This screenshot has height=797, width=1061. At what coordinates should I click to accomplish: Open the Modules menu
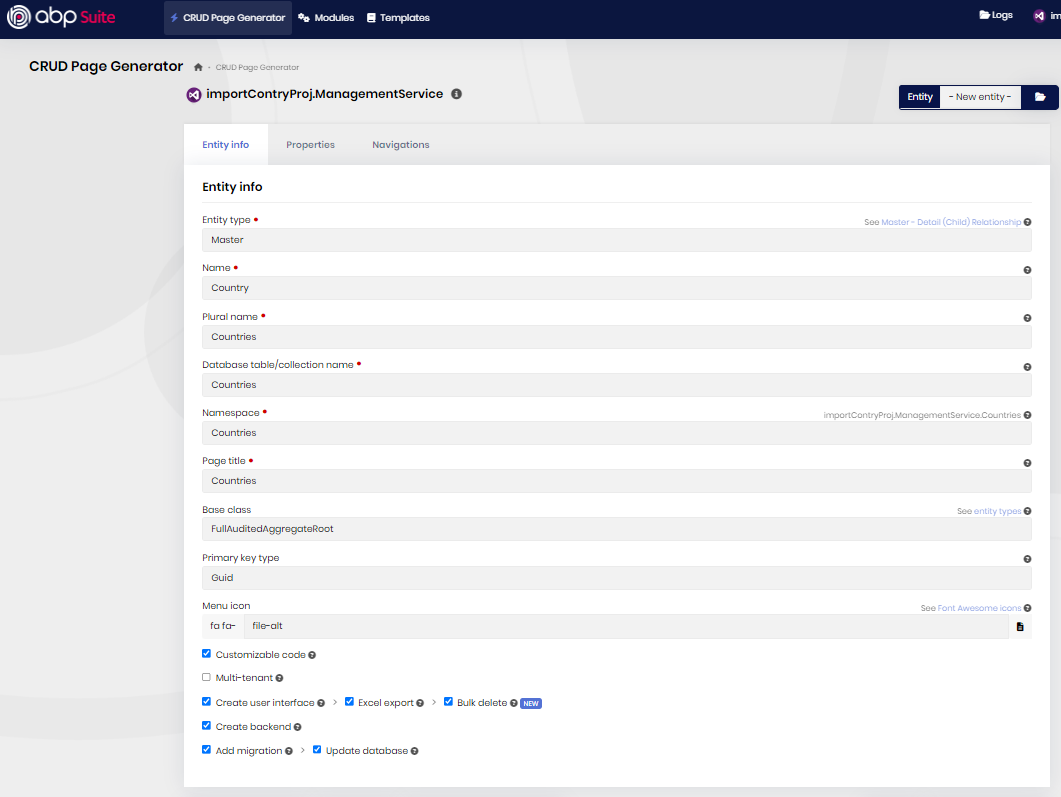coord(326,18)
